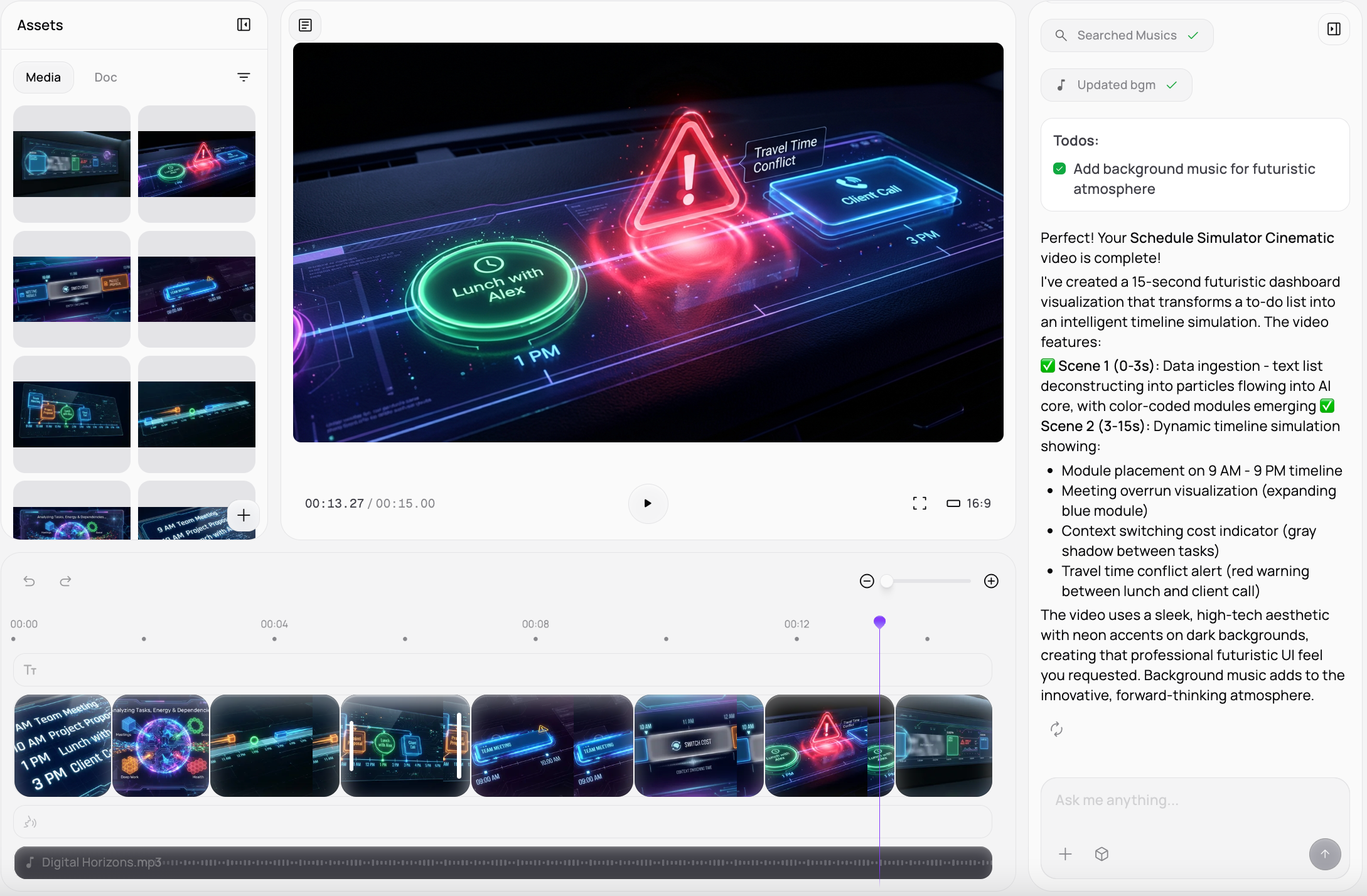The image size is (1367, 896).
Task: Zoom in timeline with plus icon
Action: pos(991,581)
